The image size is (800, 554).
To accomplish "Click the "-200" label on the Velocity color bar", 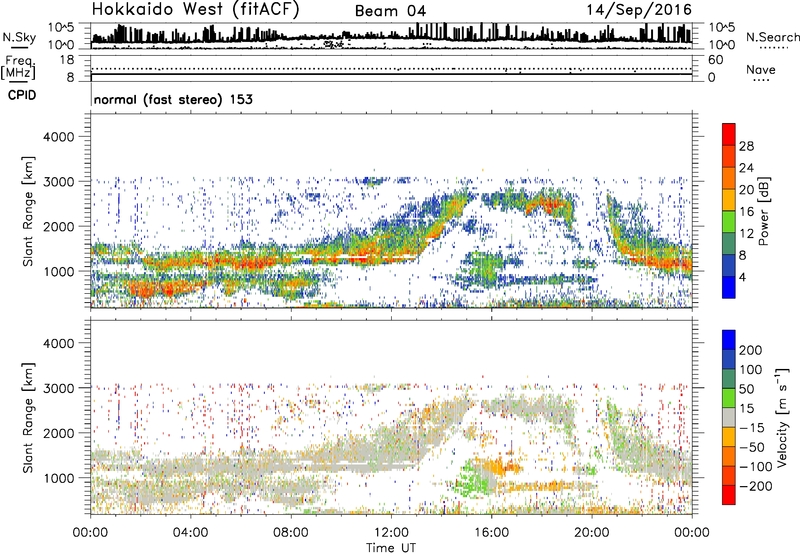I will pyautogui.click(x=756, y=486).
